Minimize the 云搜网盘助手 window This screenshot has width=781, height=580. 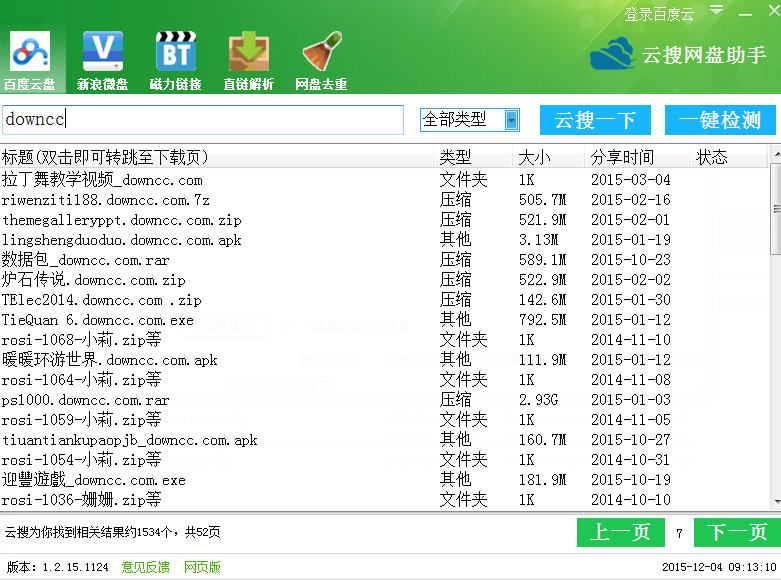point(745,14)
